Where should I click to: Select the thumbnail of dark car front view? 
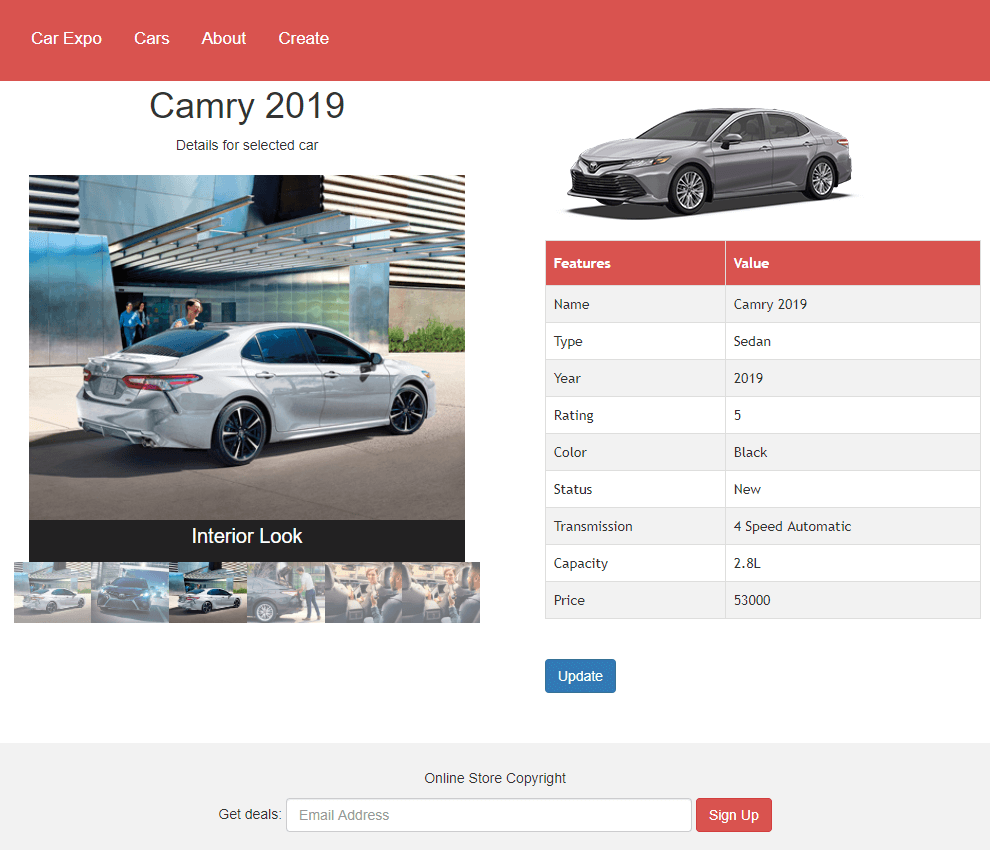130,592
